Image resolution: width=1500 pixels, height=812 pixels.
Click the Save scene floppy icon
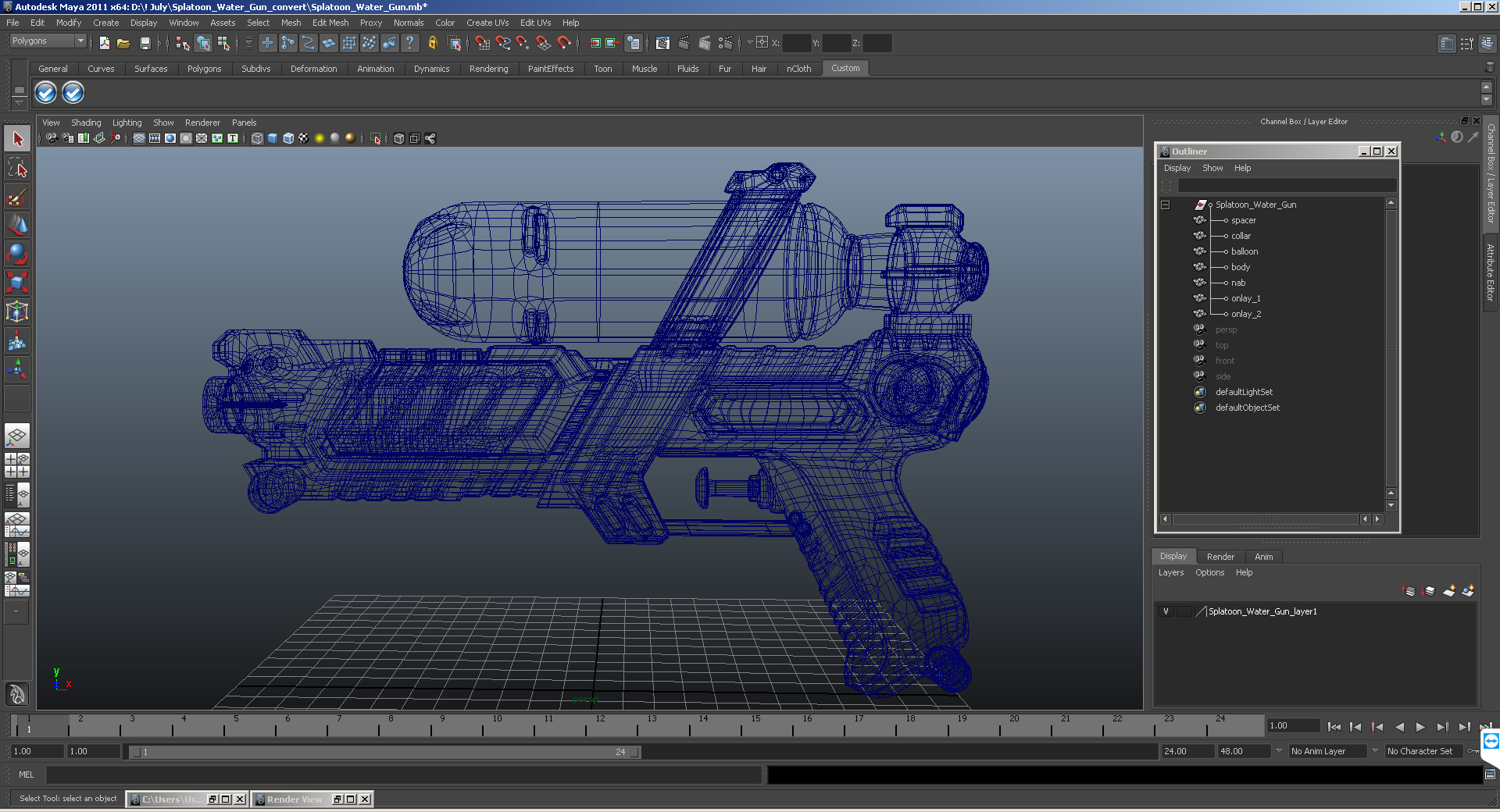145,43
